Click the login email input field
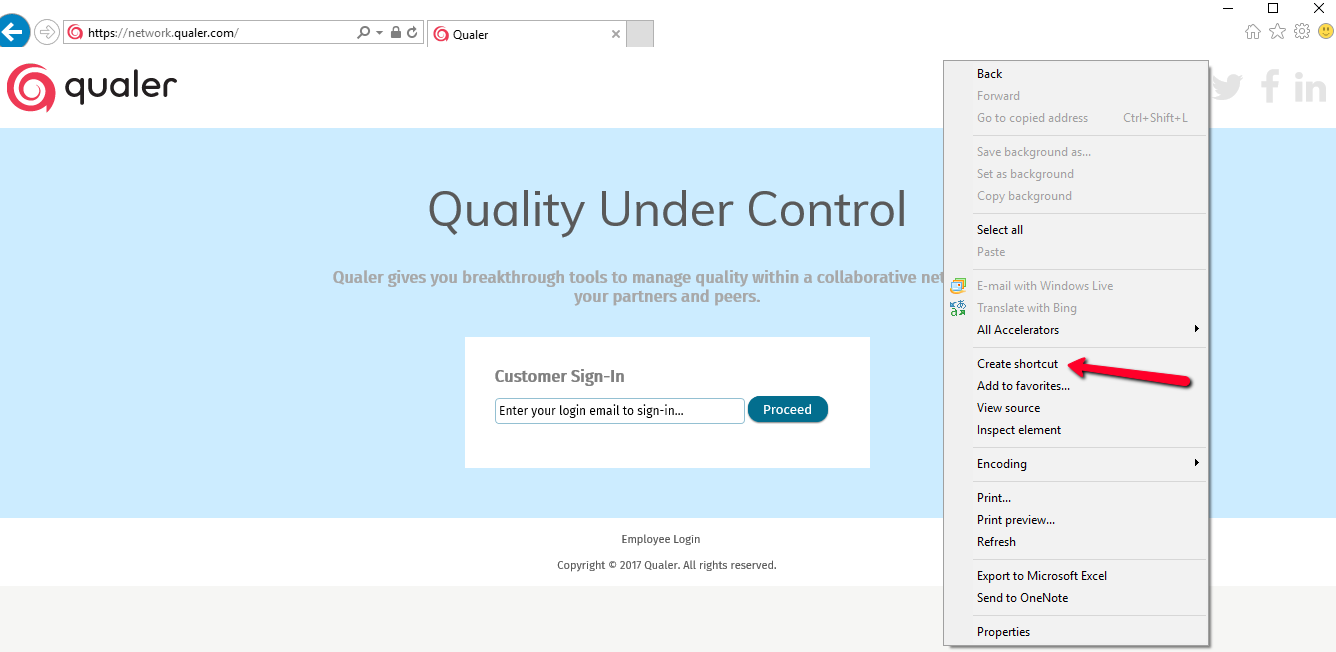The width and height of the screenshot is (1336, 652). tap(620, 411)
